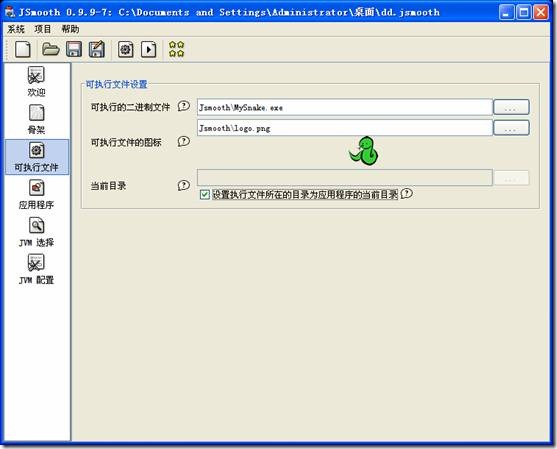Click help icon beside 可执行的二进制文件

tap(184, 106)
